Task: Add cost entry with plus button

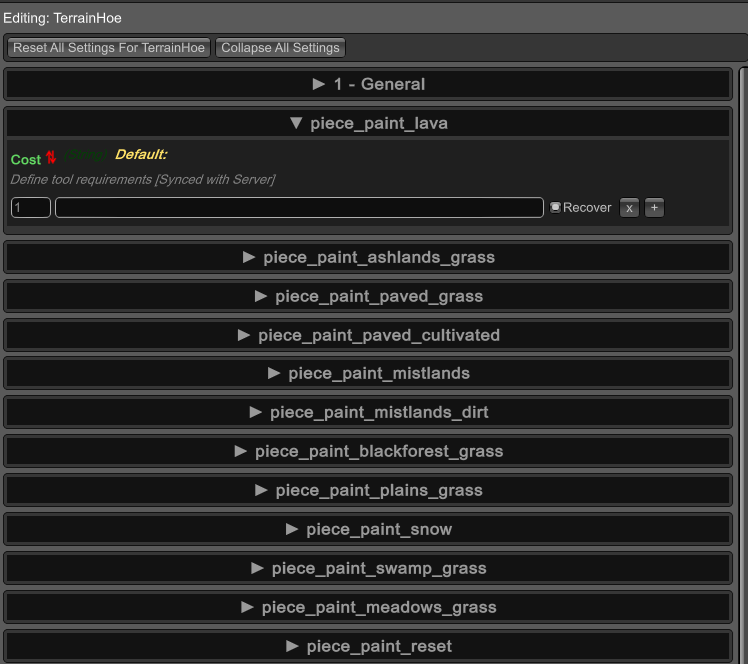Action: 654,208
